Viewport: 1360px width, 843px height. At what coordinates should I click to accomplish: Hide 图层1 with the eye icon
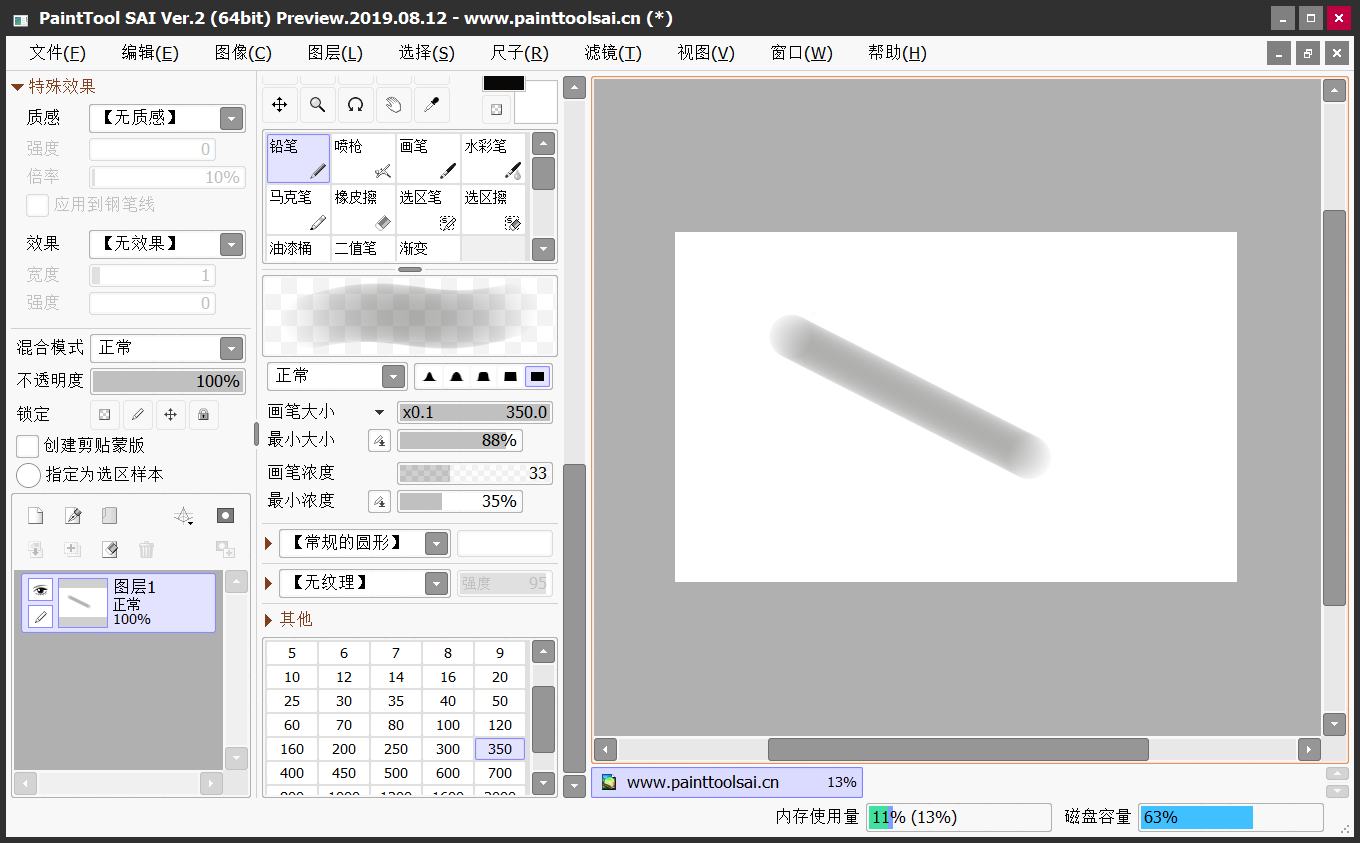tap(40, 590)
